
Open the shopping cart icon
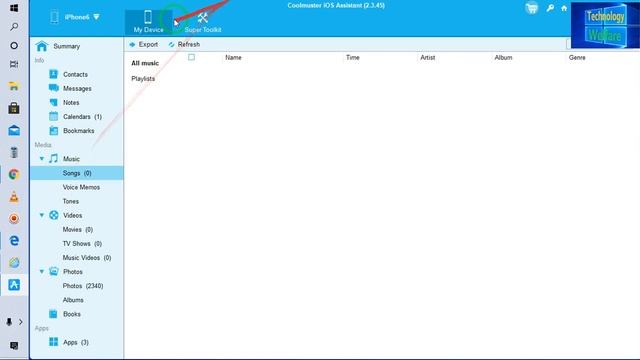531,8
